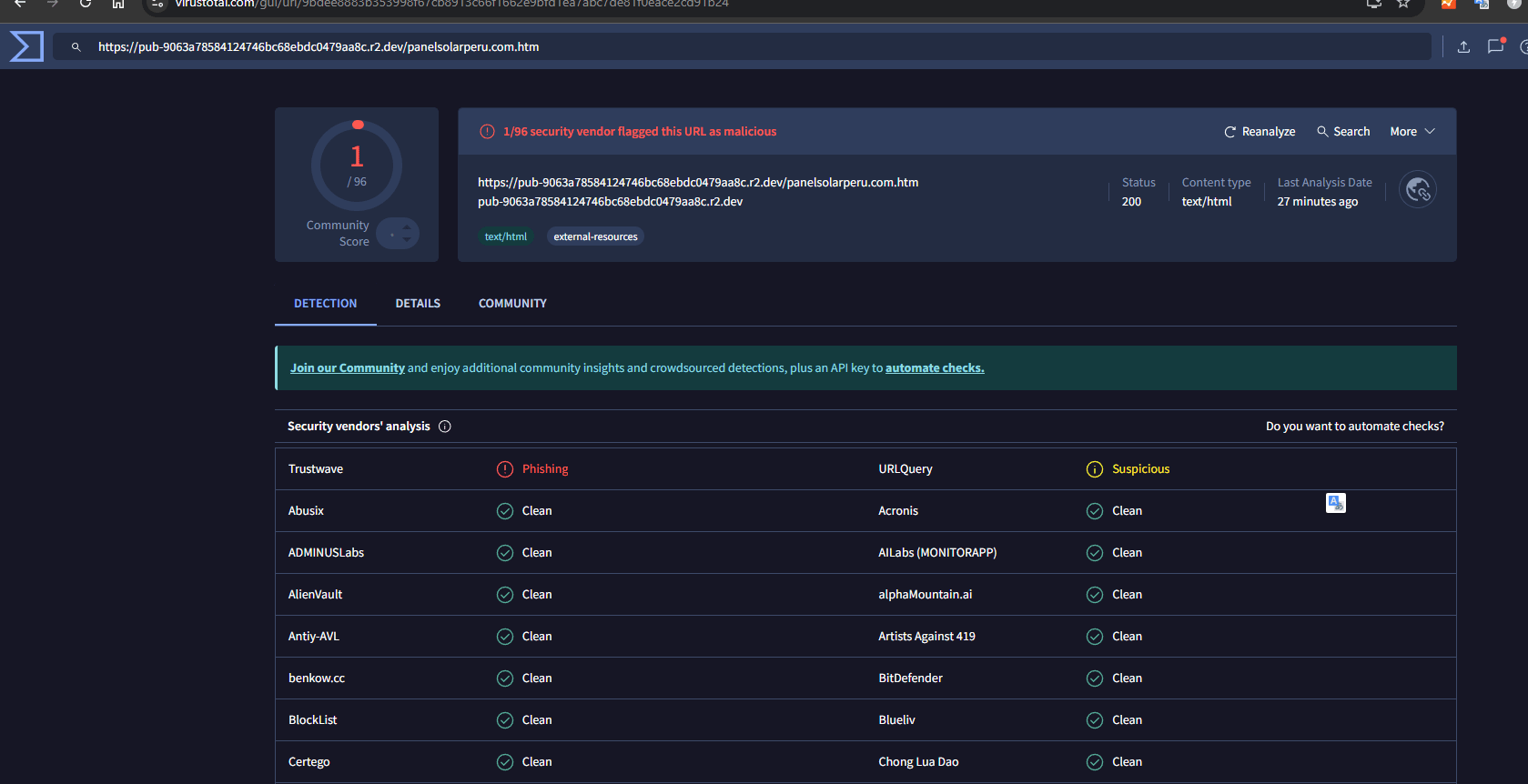Screen dimensions: 1528x784
Task: Click the '1/96 security vendor flagged' message
Action: pyautogui.click(x=640, y=132)
